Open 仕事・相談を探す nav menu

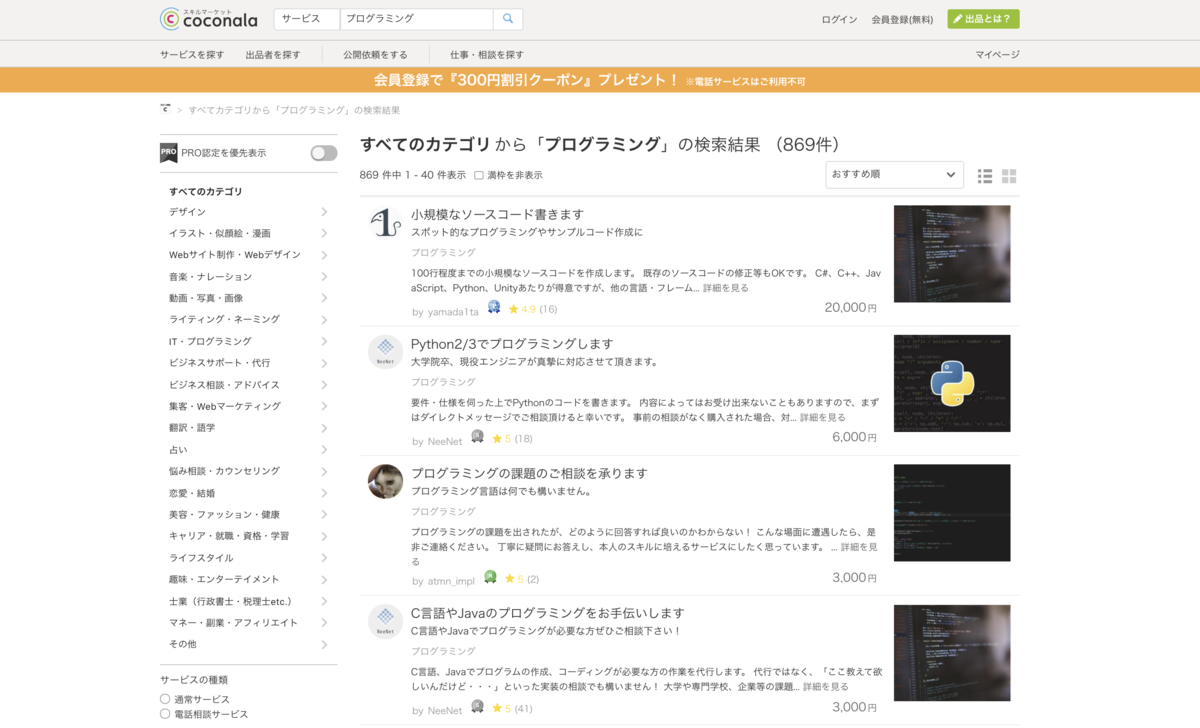pyautogui.click(x=486, y=55)
